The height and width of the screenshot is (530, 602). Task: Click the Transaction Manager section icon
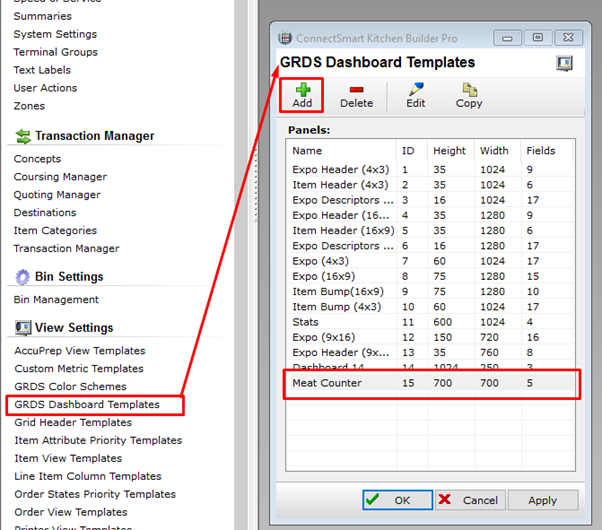22,136
